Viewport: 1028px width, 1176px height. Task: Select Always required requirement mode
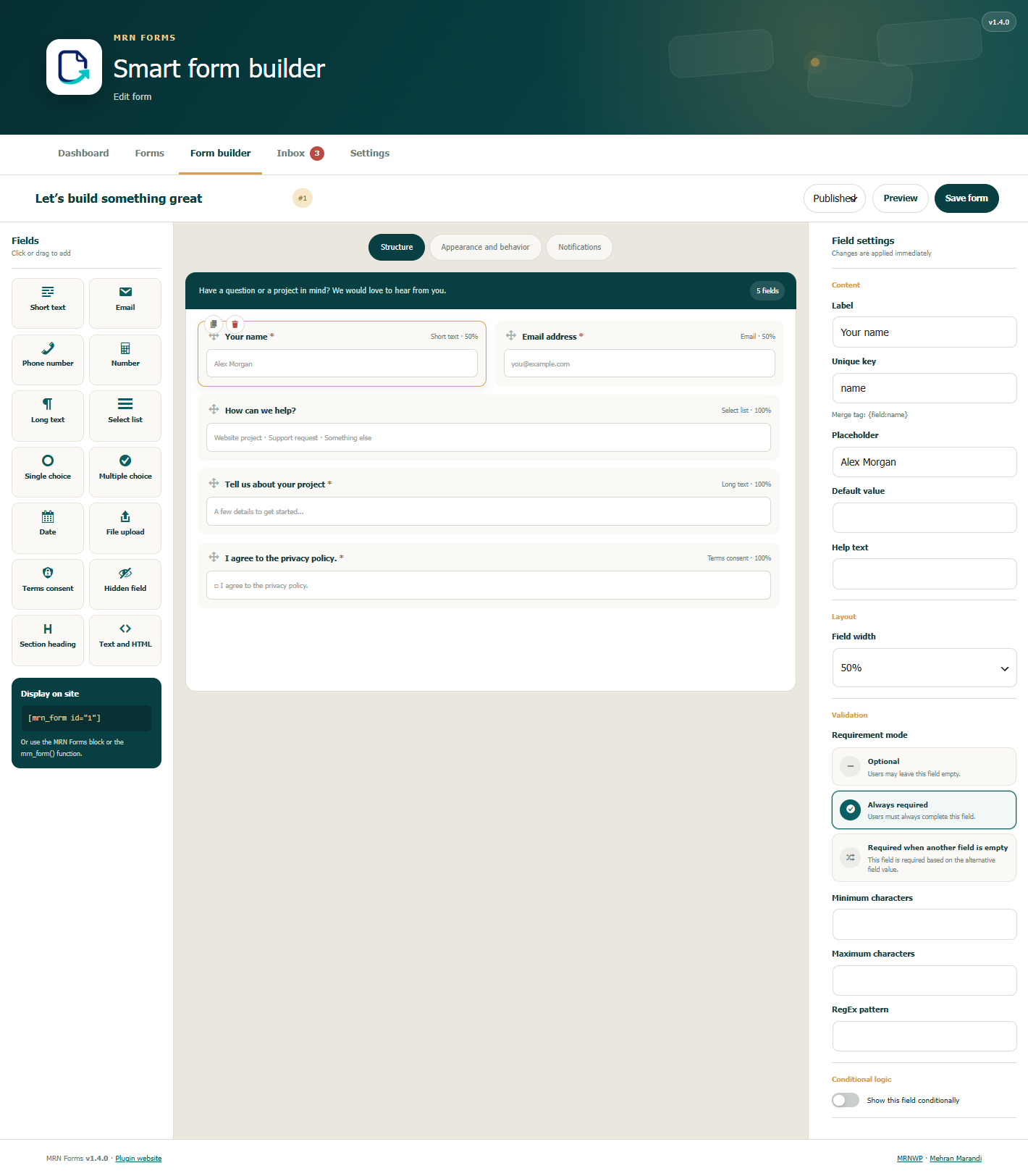[924, 810]
